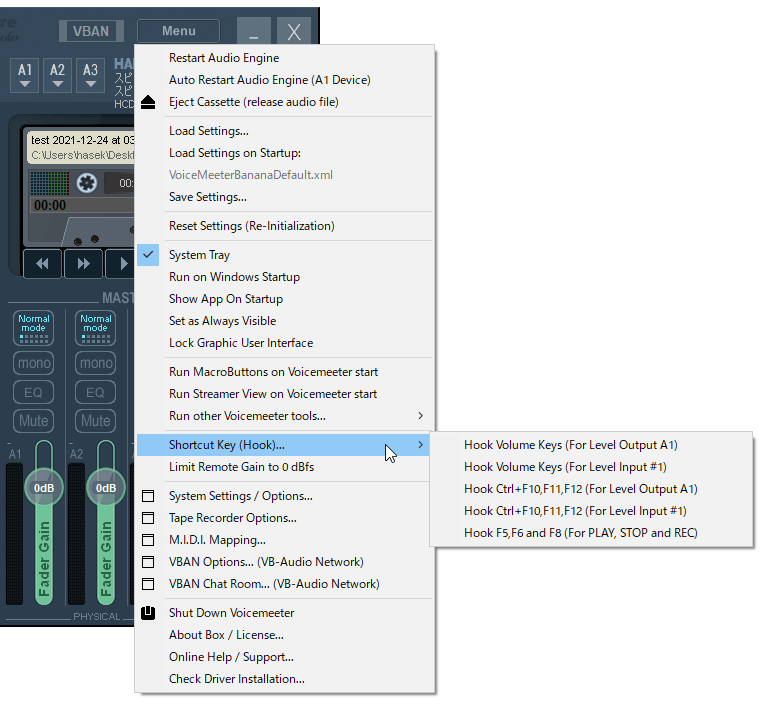This screenshot has width=766, height=706.
Task: Toggle mono button on A2 bus
Action: (x=95, y=363)
